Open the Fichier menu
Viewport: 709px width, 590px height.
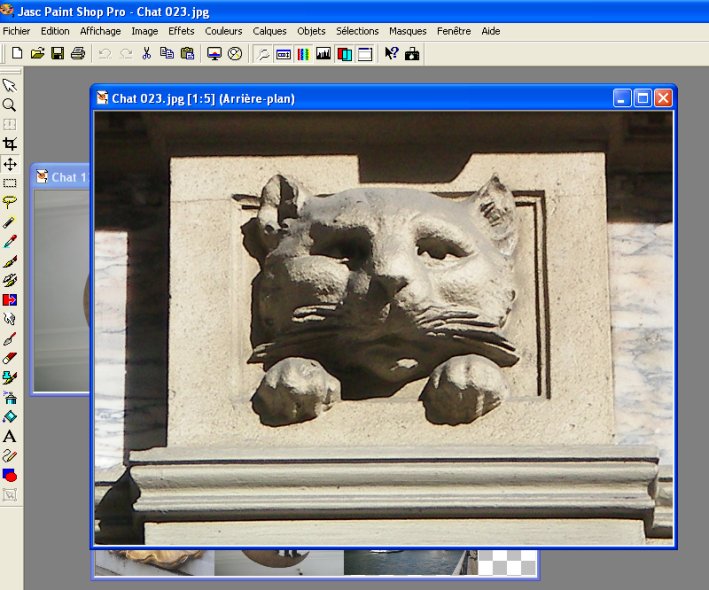(x=16, y=31)
